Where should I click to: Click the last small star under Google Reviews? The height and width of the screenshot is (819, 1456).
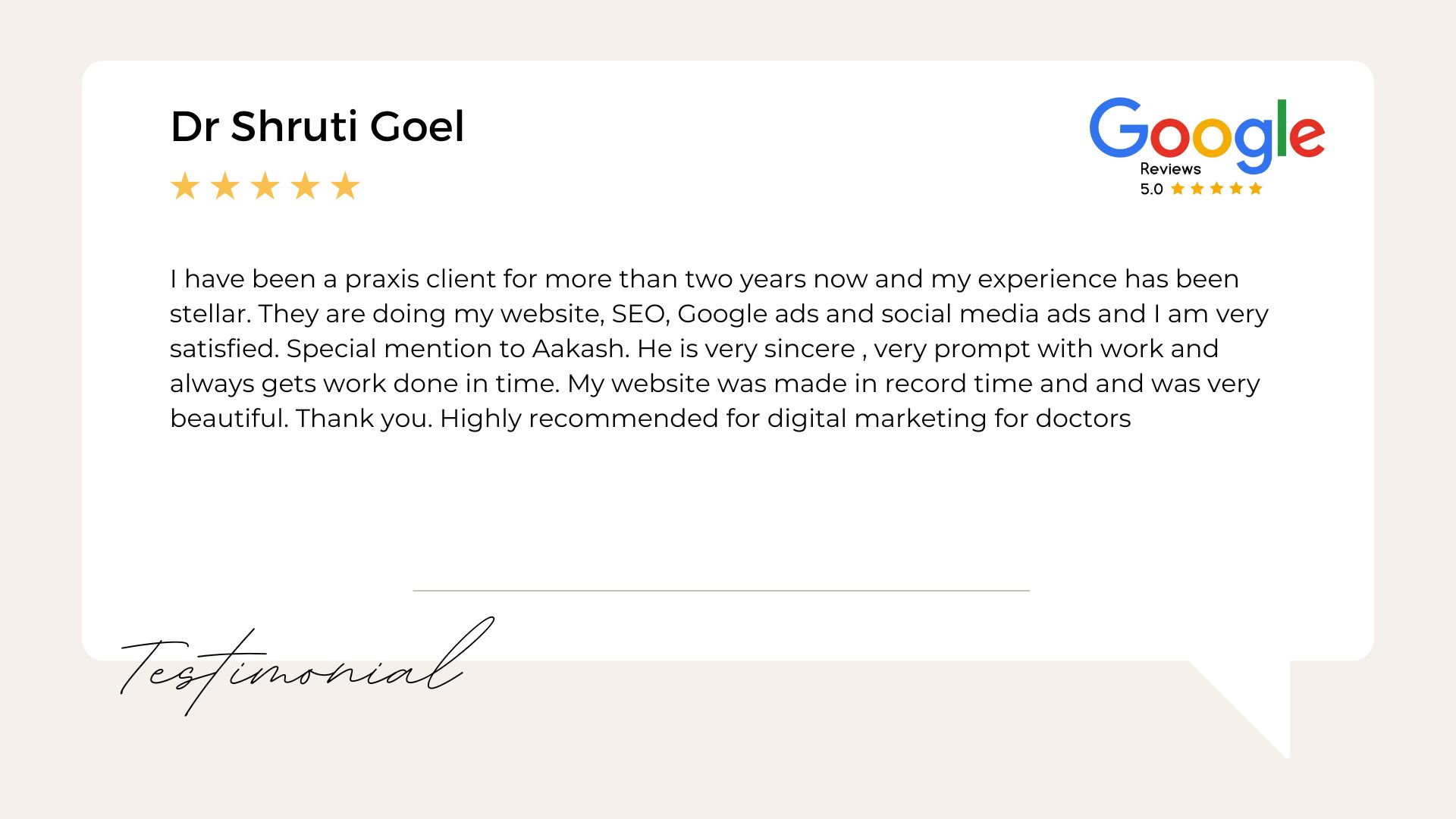click(x=1256, y=188)
